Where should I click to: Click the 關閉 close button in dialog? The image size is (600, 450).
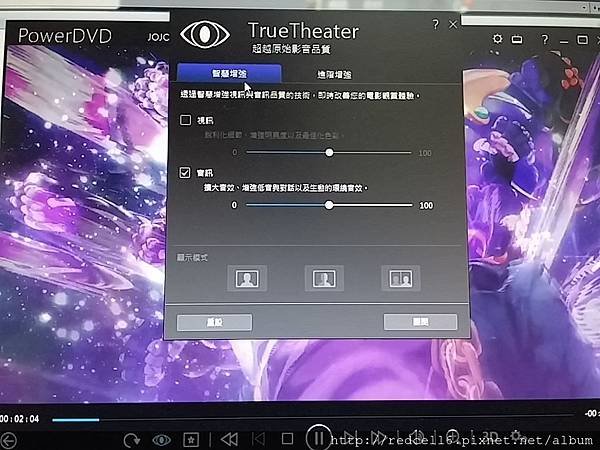[420, 322]
